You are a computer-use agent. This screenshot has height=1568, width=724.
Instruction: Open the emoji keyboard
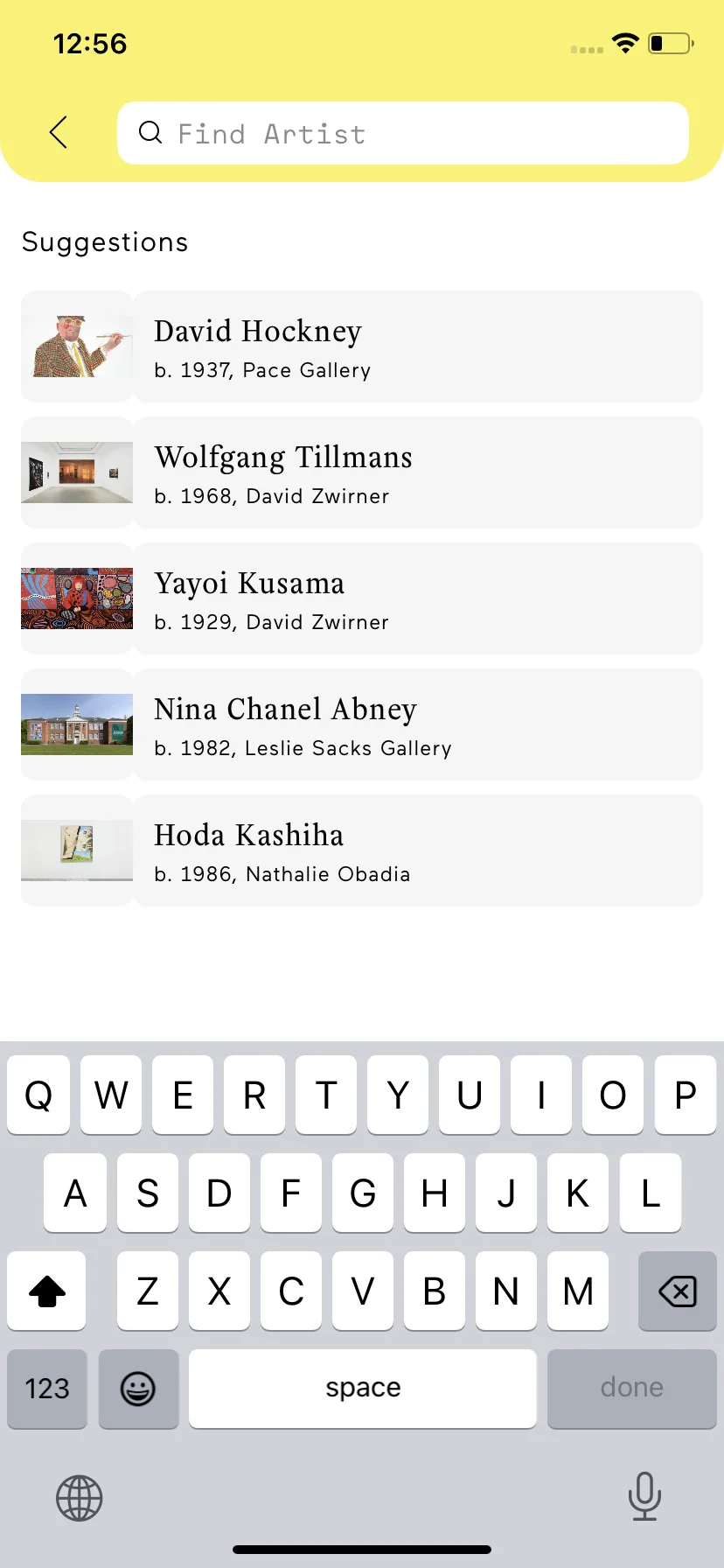[x=138, y=1389]
